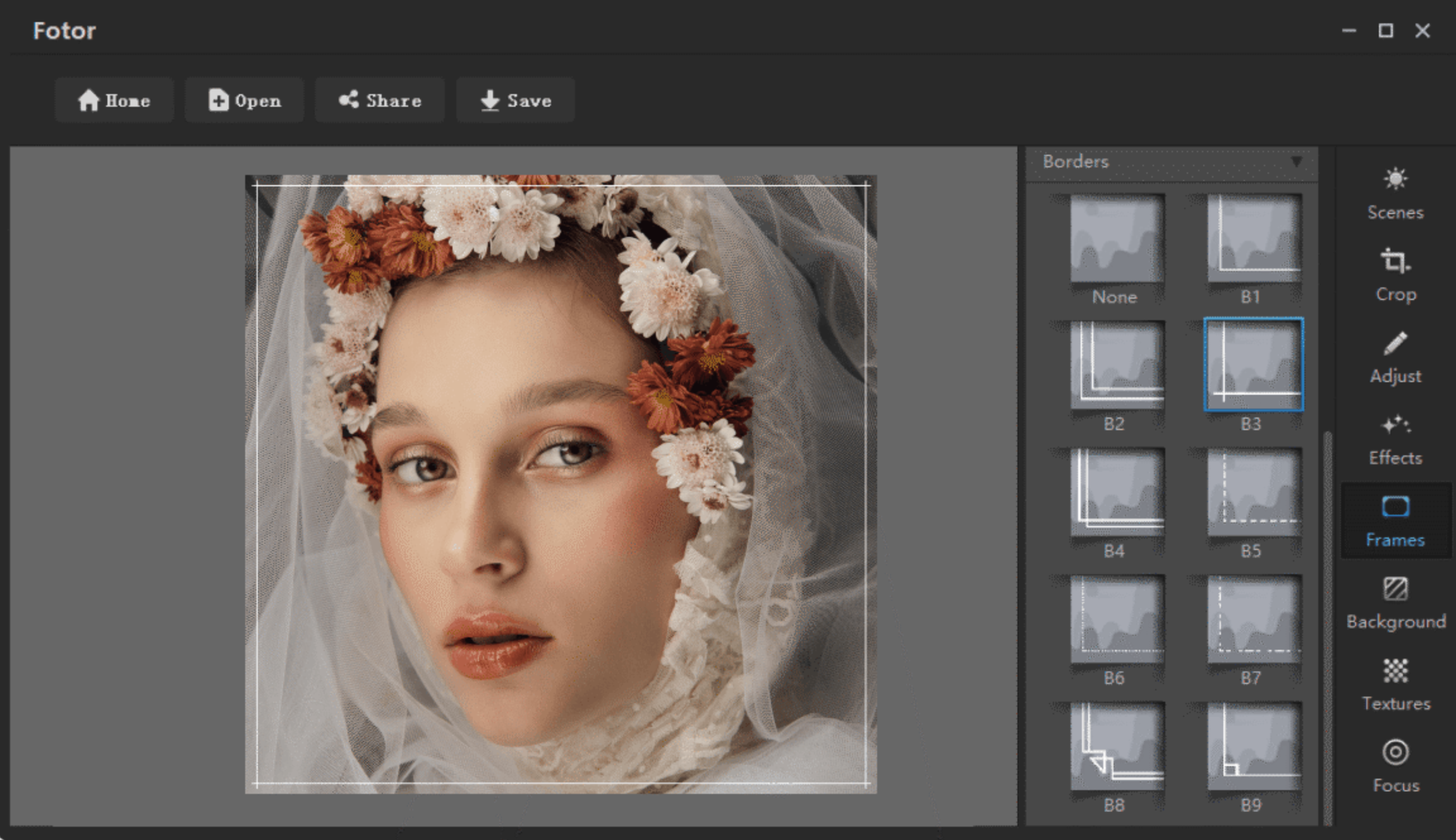Open a new image file
1456x840 pixels.
[244, 100]
